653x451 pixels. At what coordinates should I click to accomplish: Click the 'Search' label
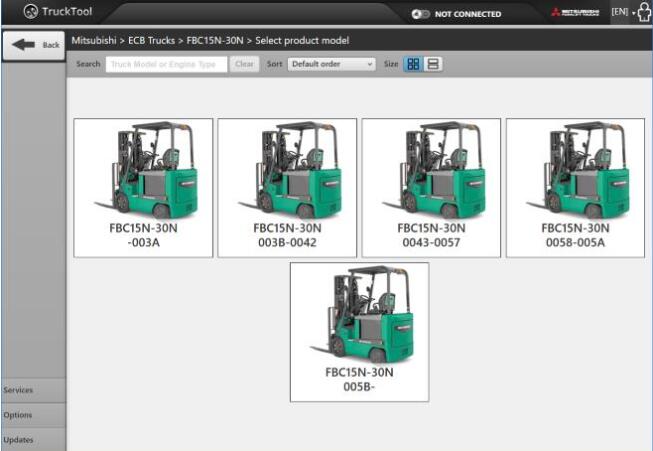[88, 64]
